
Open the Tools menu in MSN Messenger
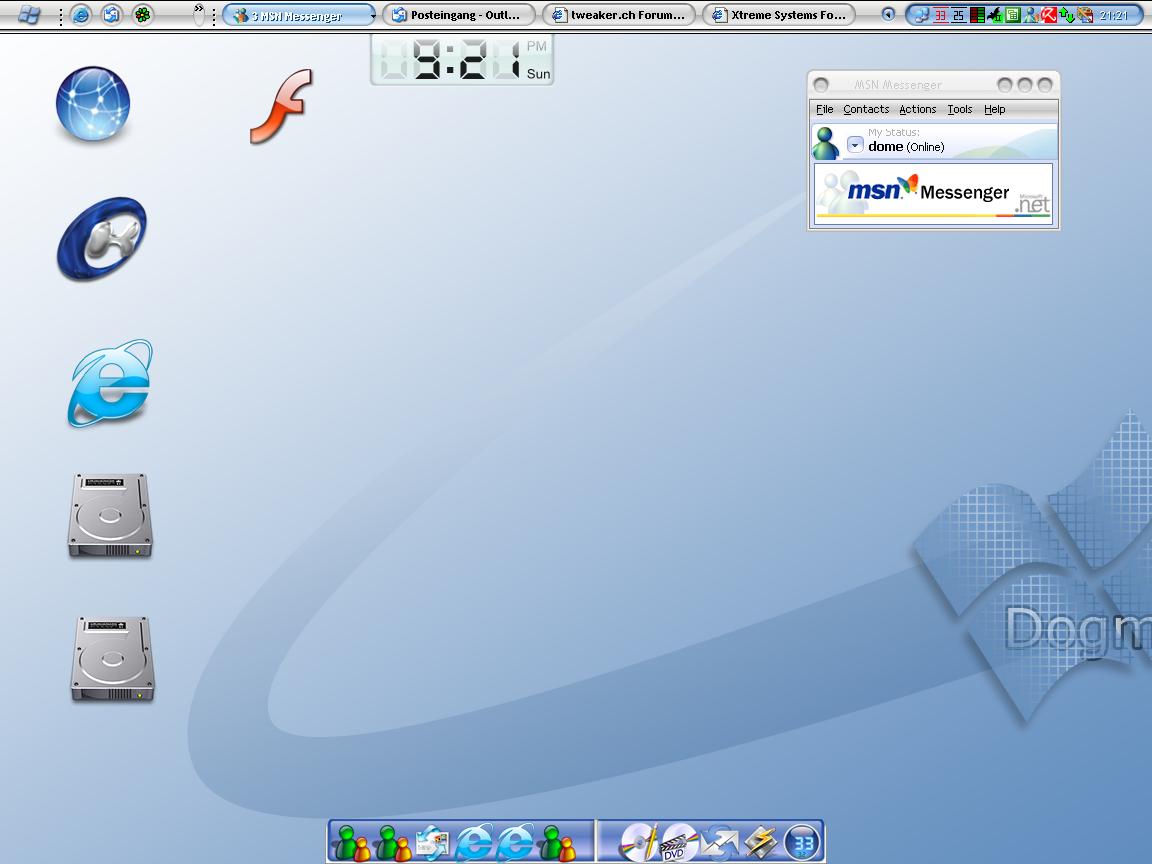click(959, 109)
